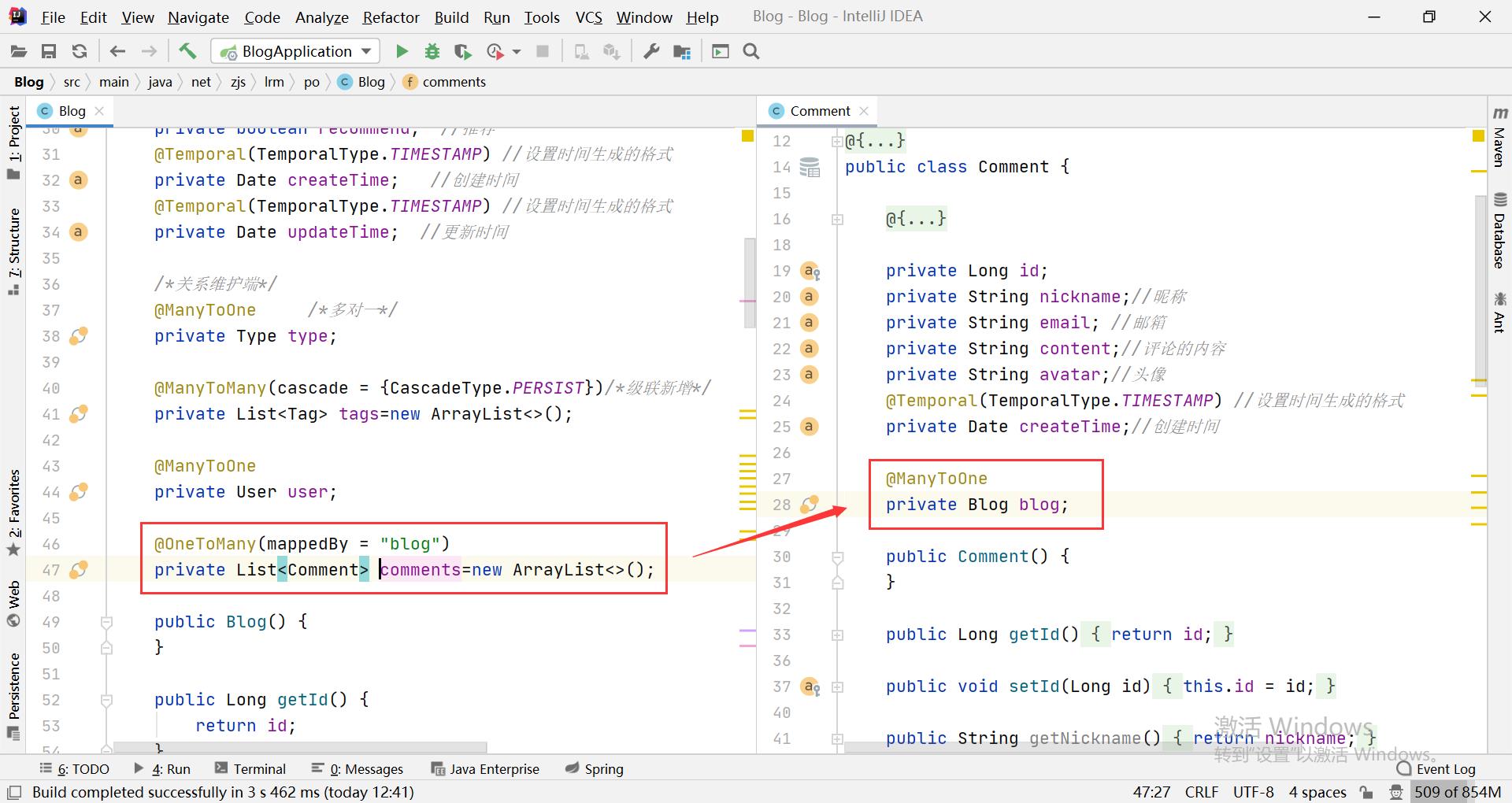1512x803 pixels.
Task: Toggle the Favorites side panel
Action: click(x=14, y=513)
